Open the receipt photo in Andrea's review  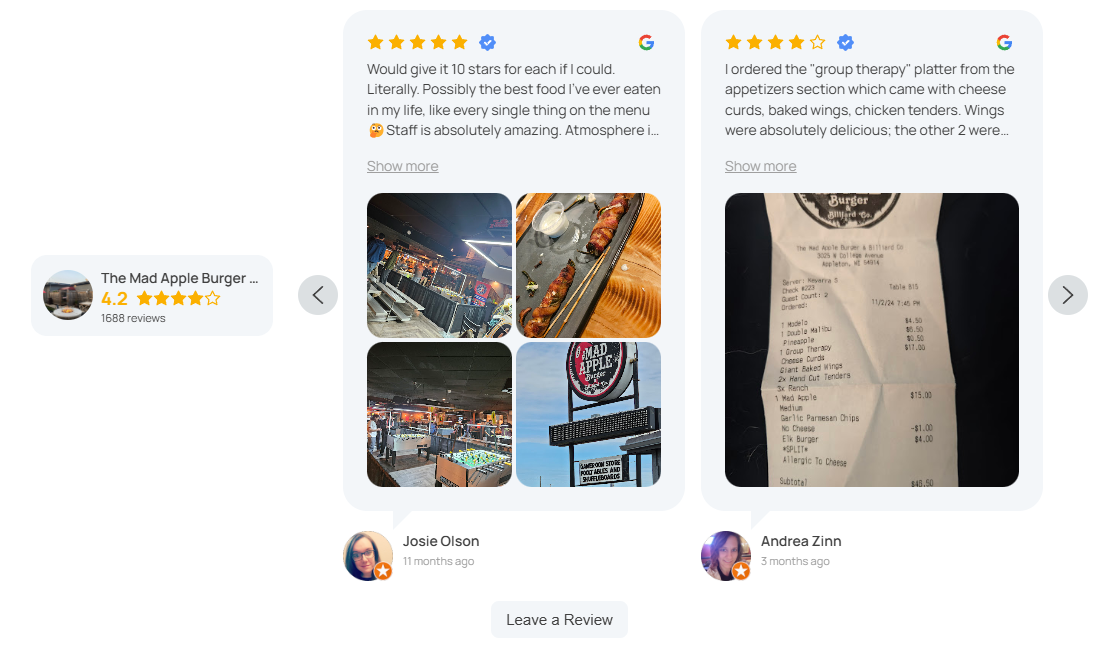tap(872, 340)
